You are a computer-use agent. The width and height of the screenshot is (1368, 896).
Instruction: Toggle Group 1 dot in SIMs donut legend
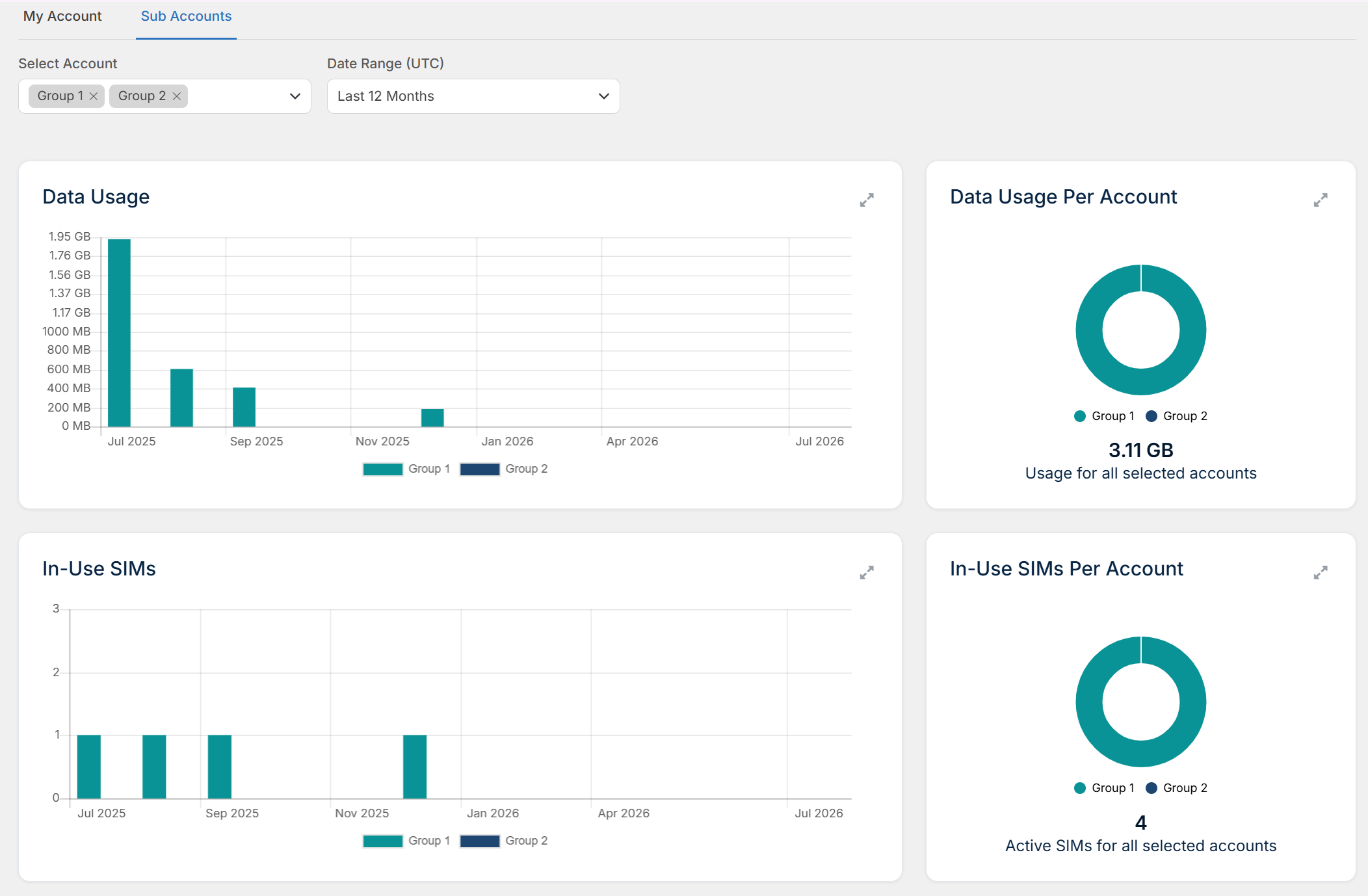pos(1080,788)
